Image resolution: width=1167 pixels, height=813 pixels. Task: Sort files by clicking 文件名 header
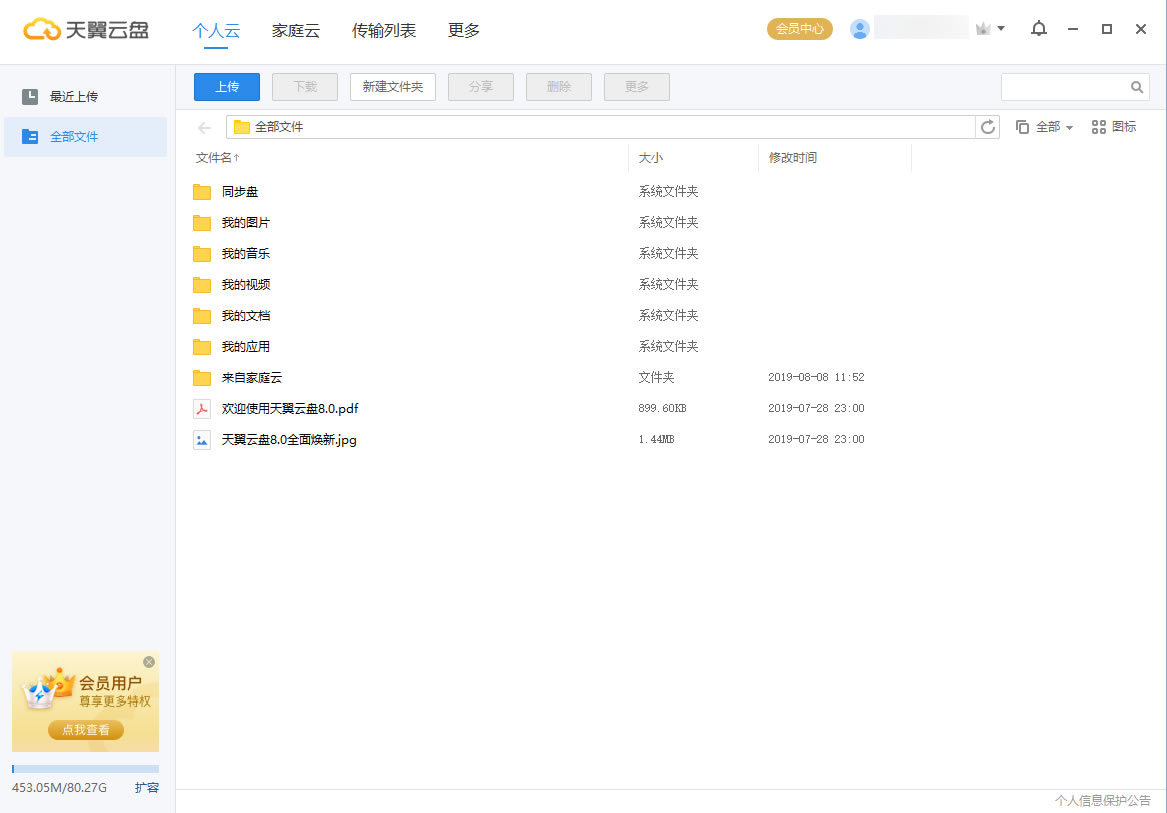217,157
